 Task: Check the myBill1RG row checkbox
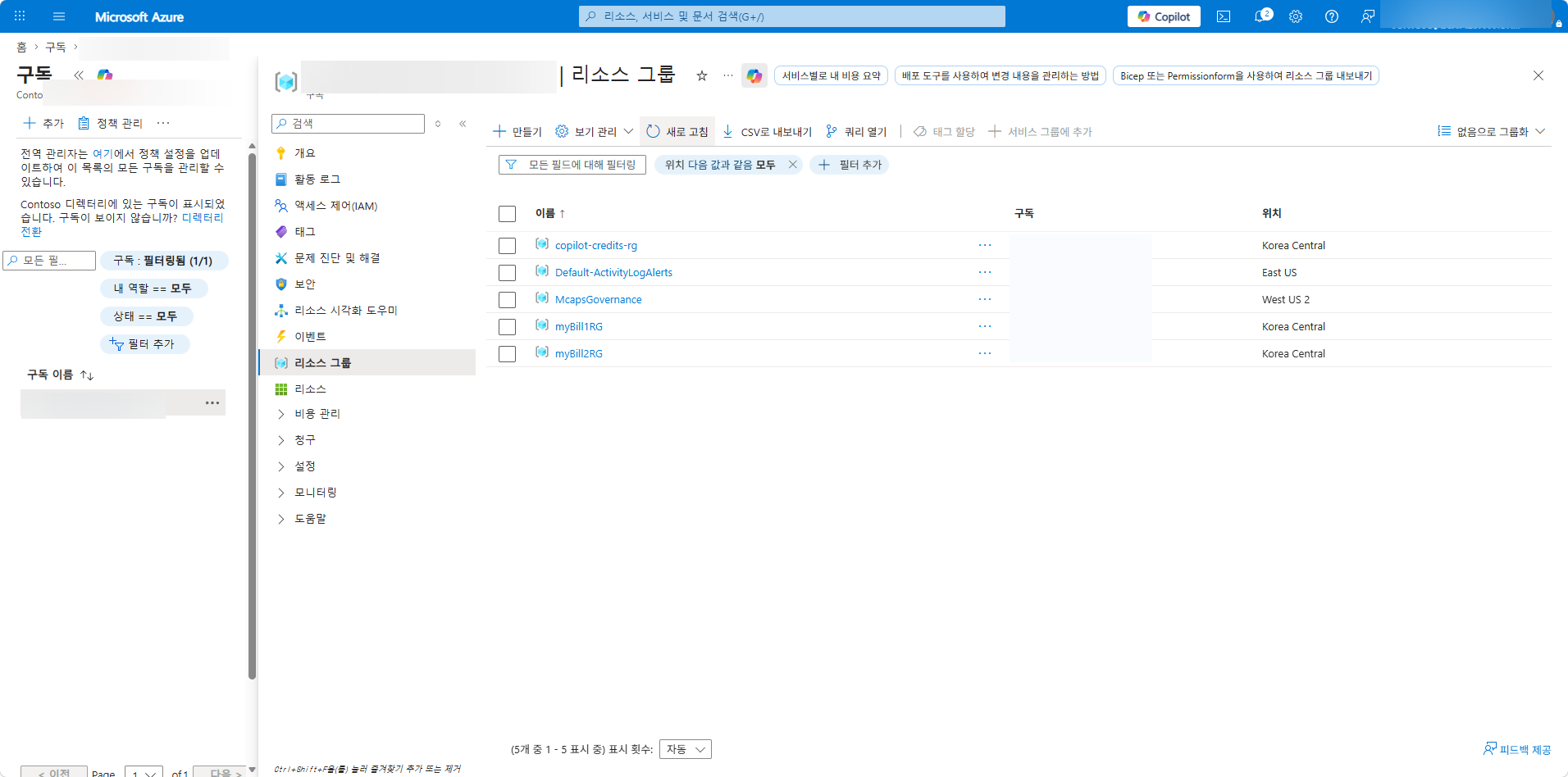tap(508, 327)
